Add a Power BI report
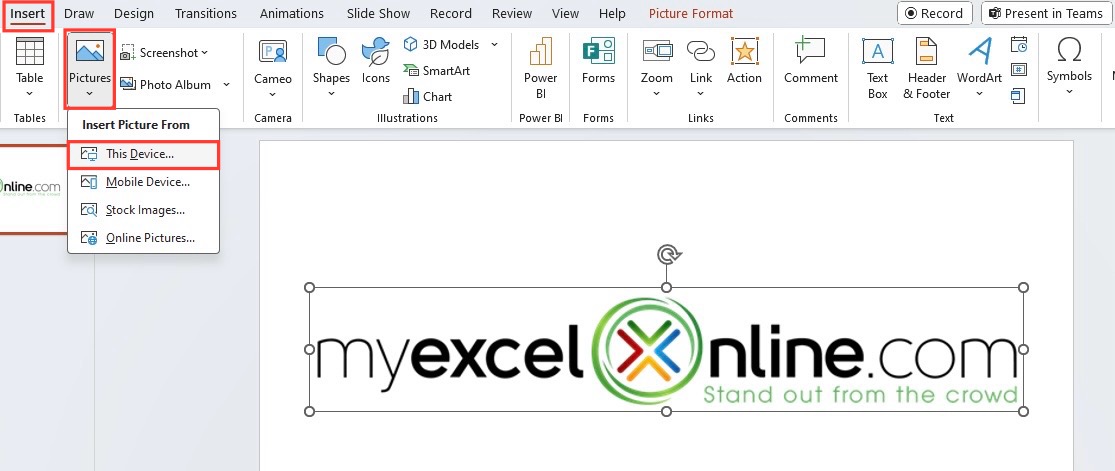The image size is (1115, 471). pyautogui.click(x=540, y=68)
